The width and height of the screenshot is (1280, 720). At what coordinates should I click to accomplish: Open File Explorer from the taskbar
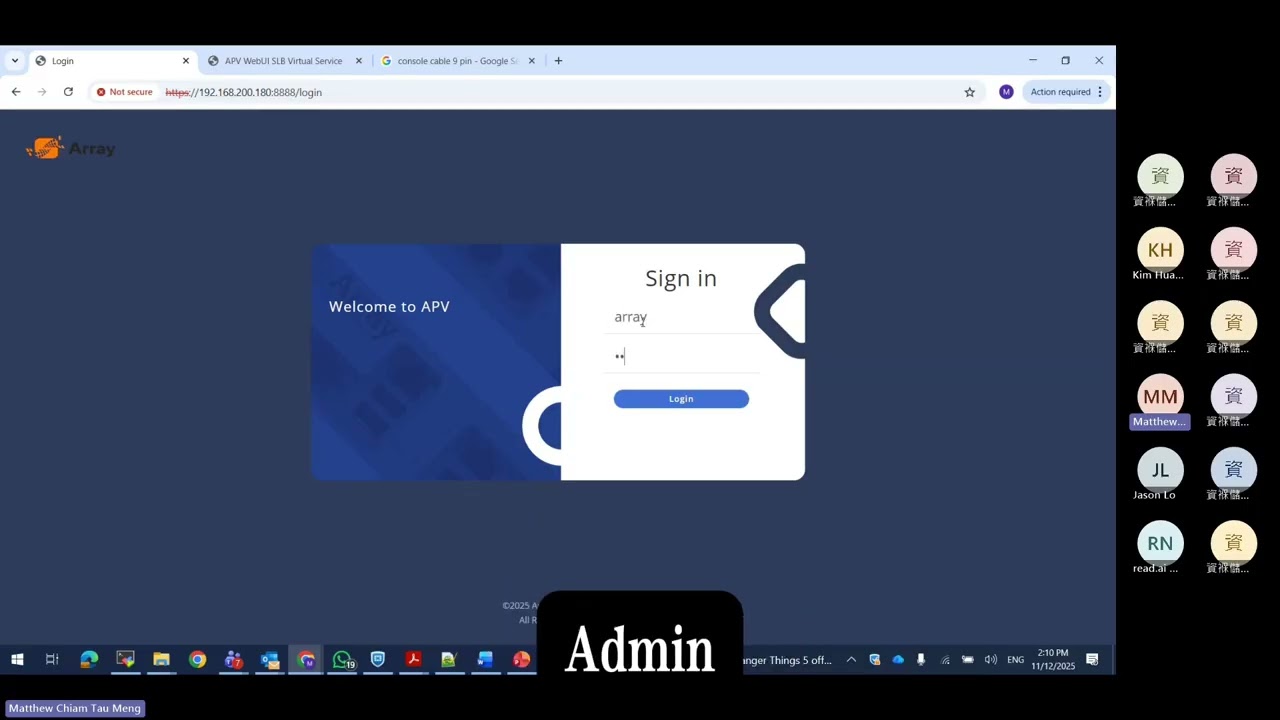tap(161, 660)
